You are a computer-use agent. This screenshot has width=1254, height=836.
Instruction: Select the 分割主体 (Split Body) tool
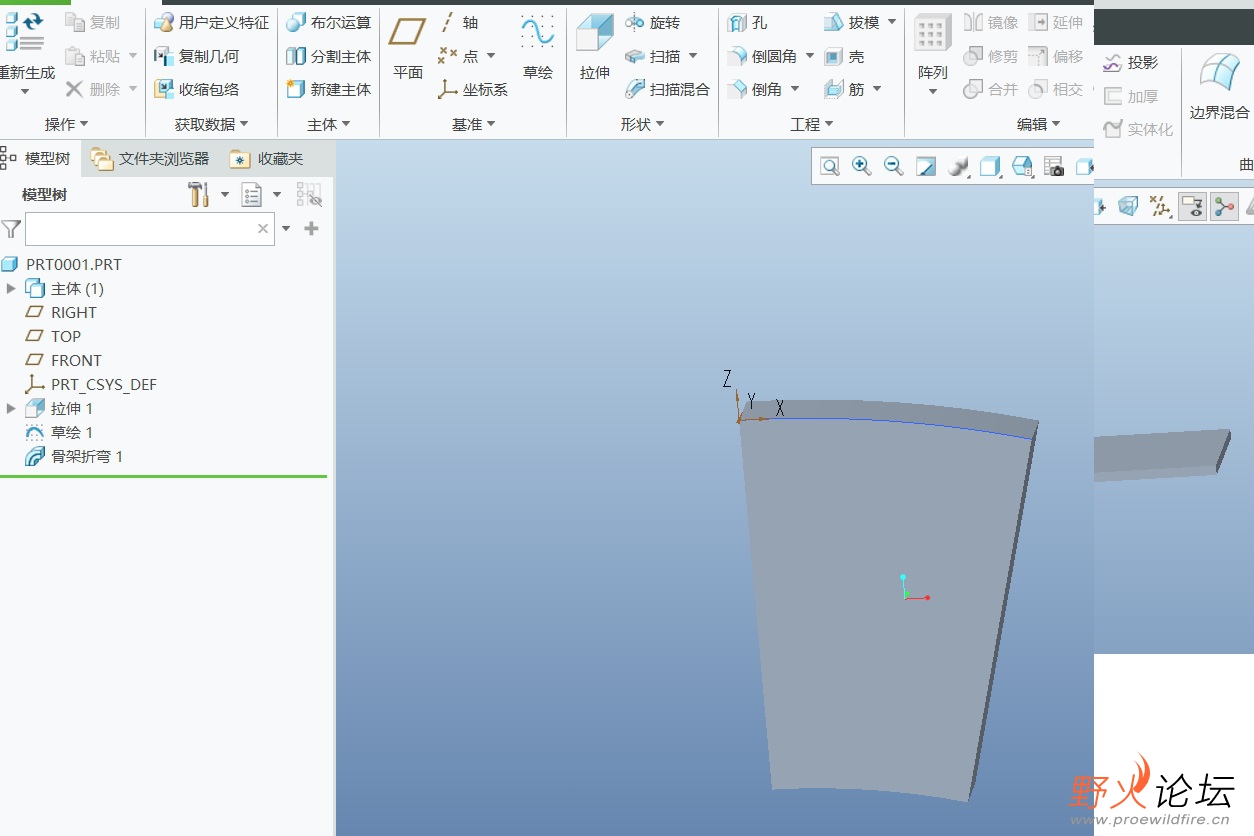pos(328,56)
